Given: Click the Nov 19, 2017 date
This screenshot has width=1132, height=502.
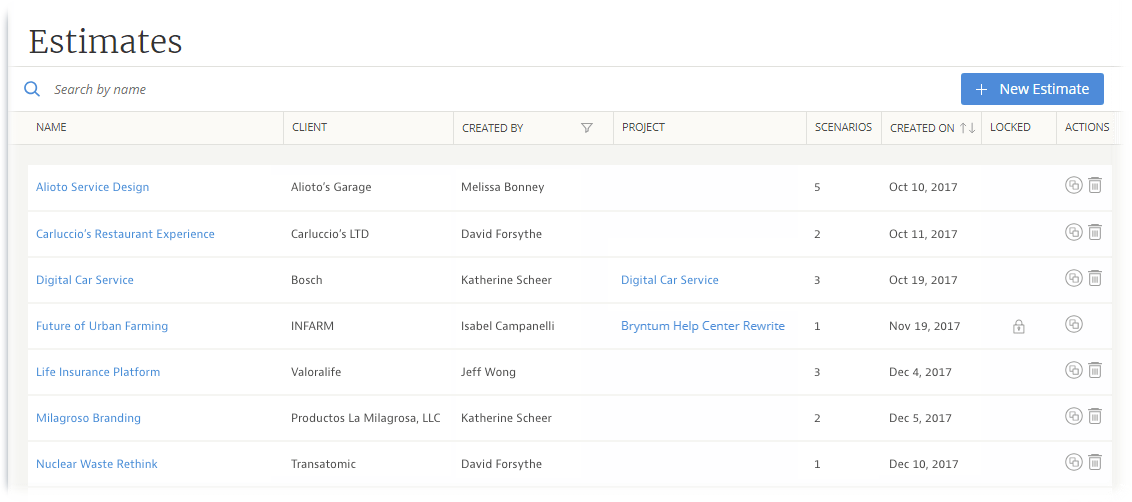Looking at the screenshot, I should [925, 326].
